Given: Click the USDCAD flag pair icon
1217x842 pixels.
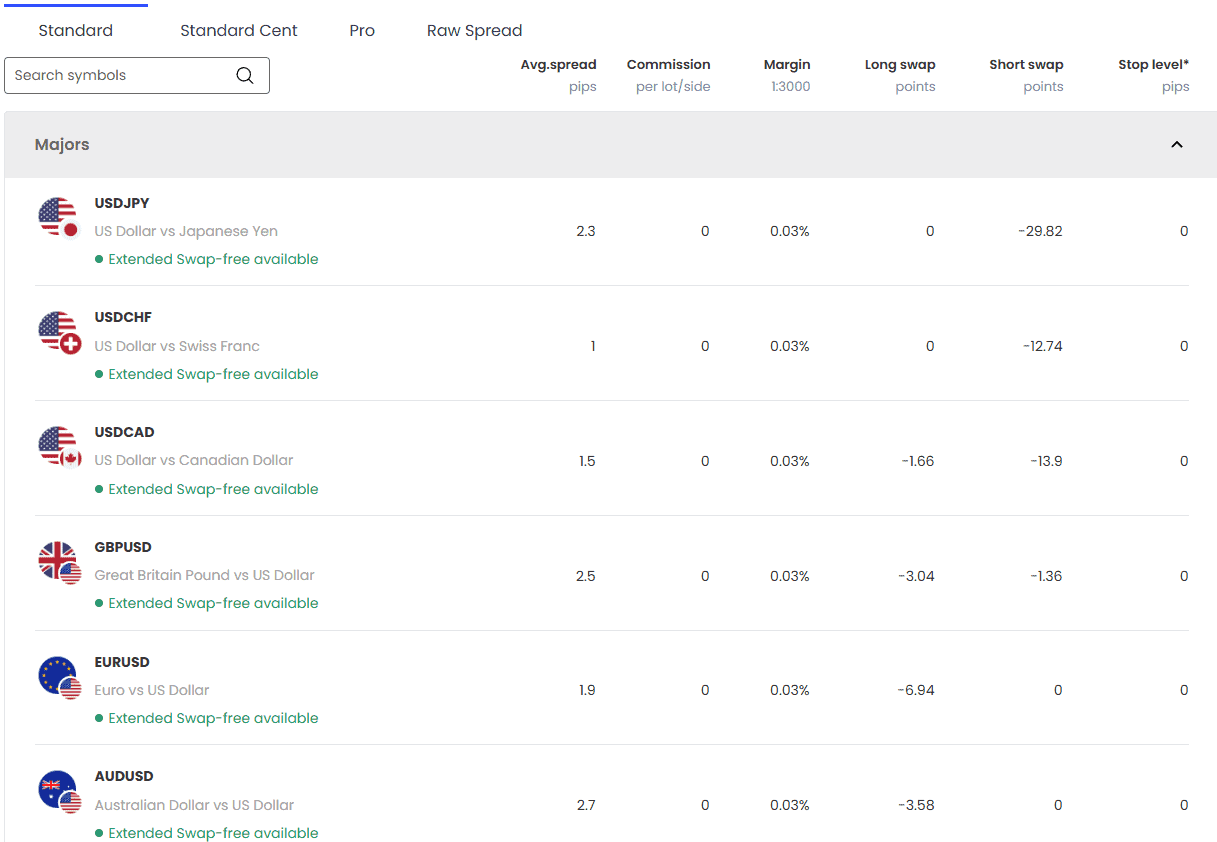Looking at the screenshot, I should pyautogui.click(x=58, y=447).
